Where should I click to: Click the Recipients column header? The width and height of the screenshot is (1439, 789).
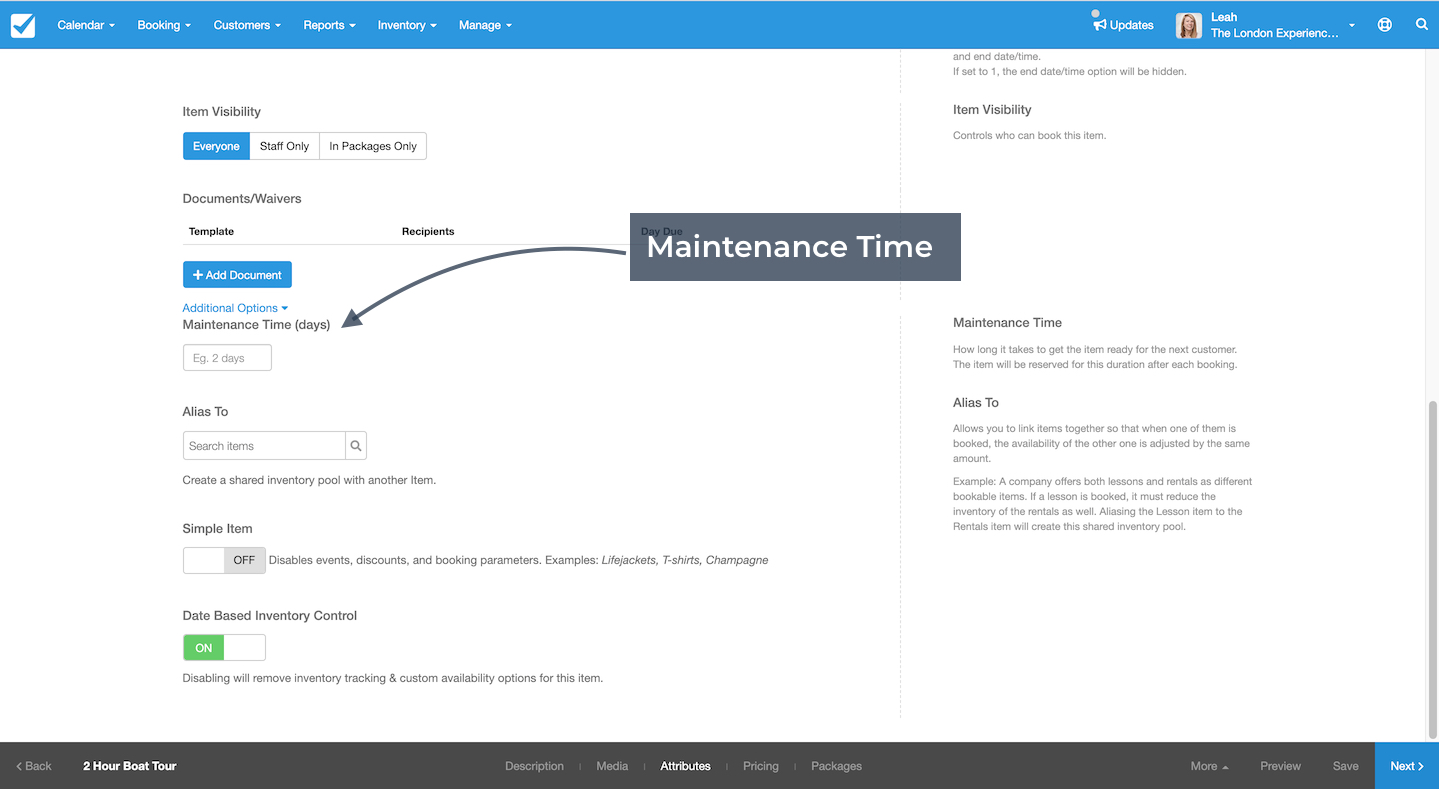428,231
